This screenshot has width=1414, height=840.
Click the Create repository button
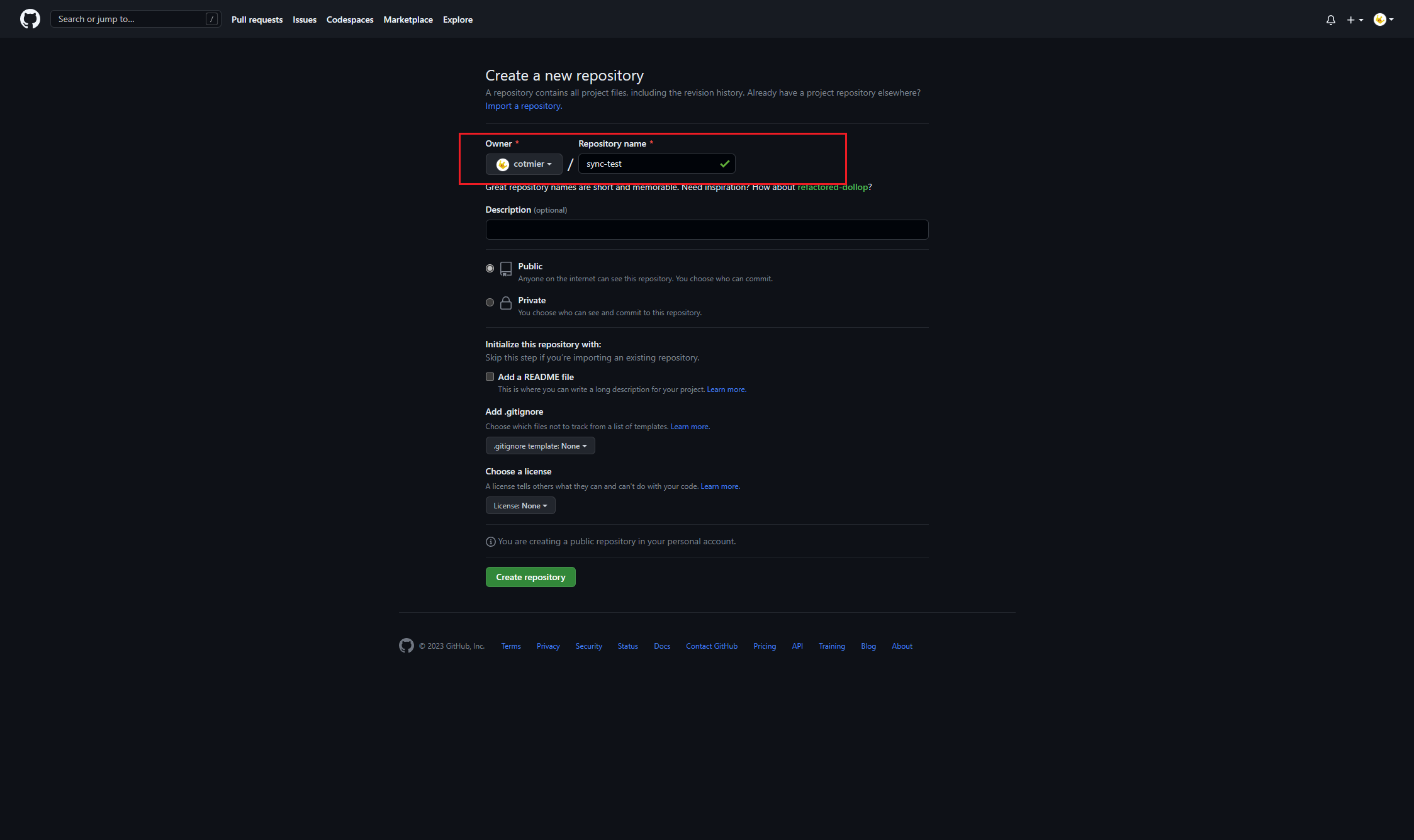[530, 577]
